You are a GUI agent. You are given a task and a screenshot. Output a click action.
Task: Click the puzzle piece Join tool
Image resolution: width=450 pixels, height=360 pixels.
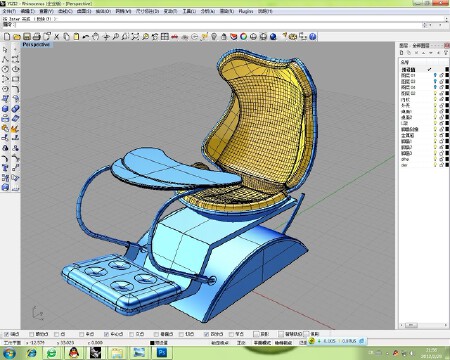5,128
